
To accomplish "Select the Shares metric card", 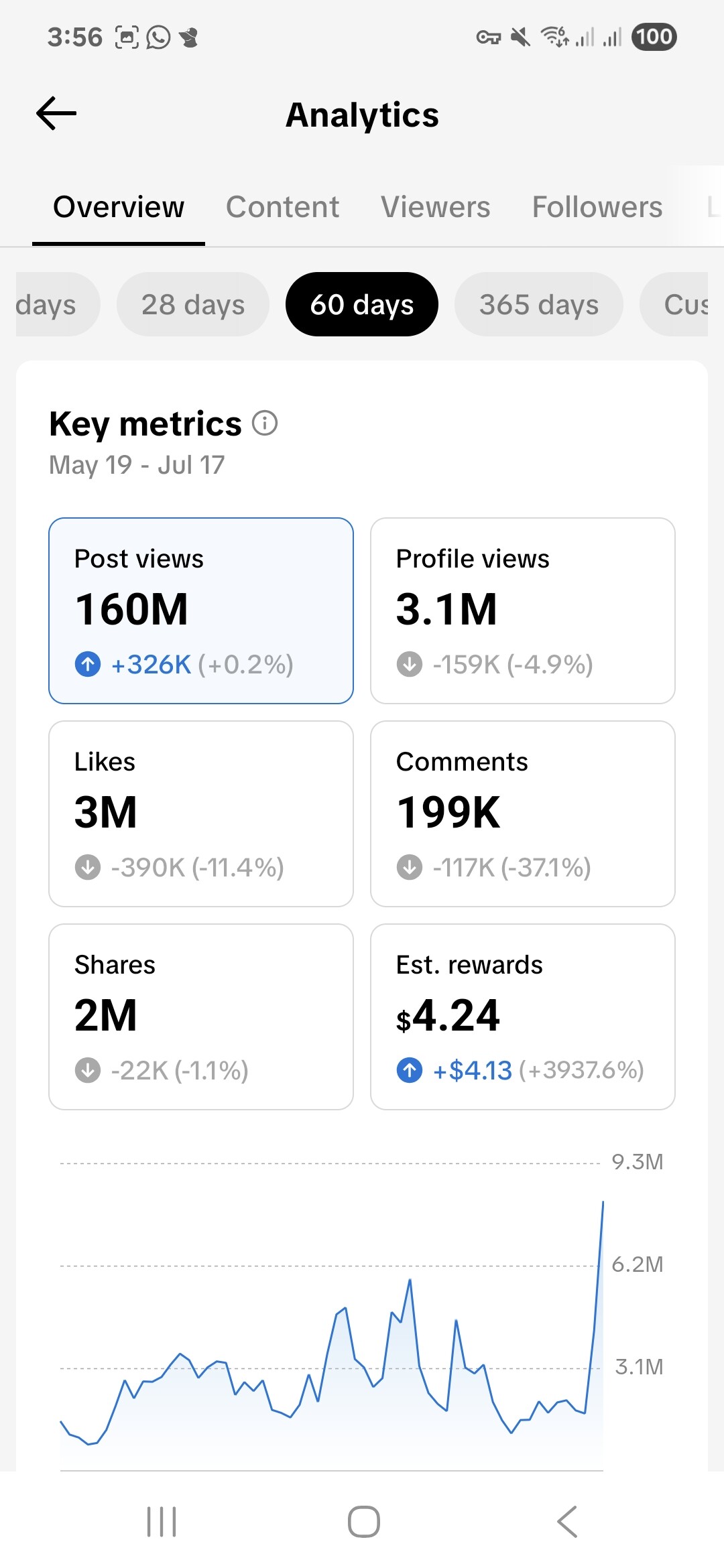I will click(x=200, y=1017).
